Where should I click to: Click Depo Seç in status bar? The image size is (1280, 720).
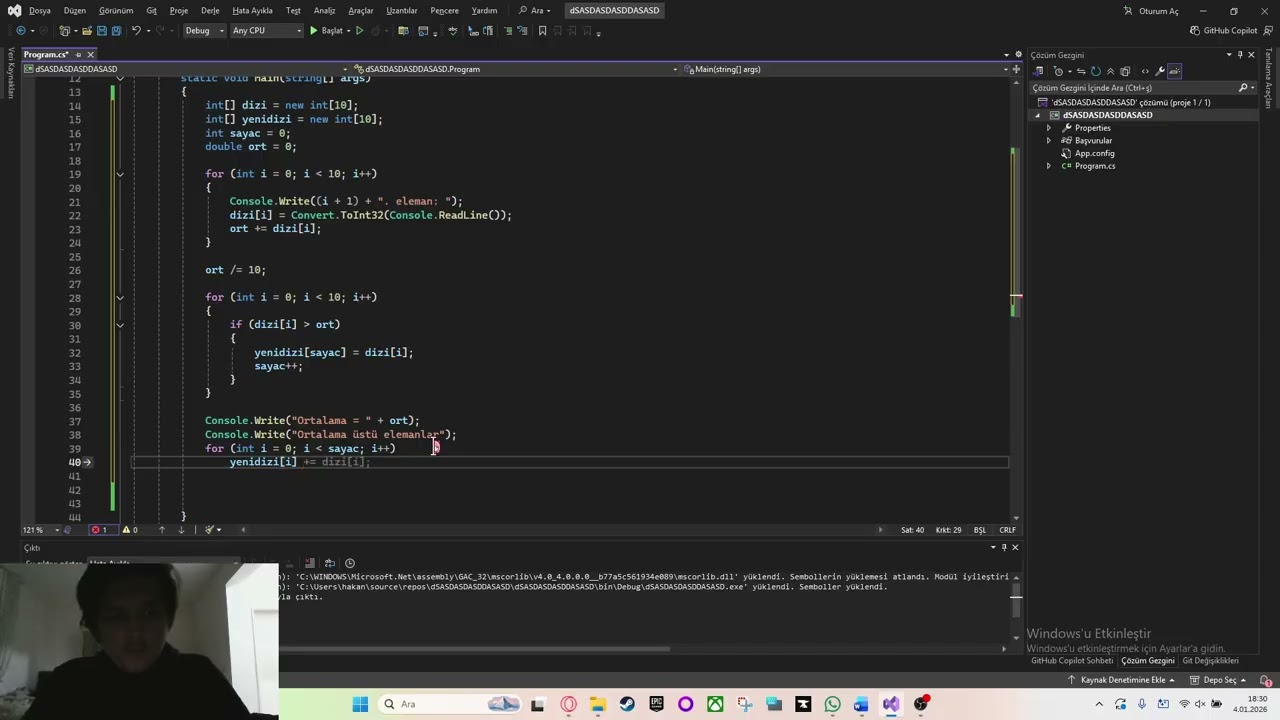point(1219,680)
